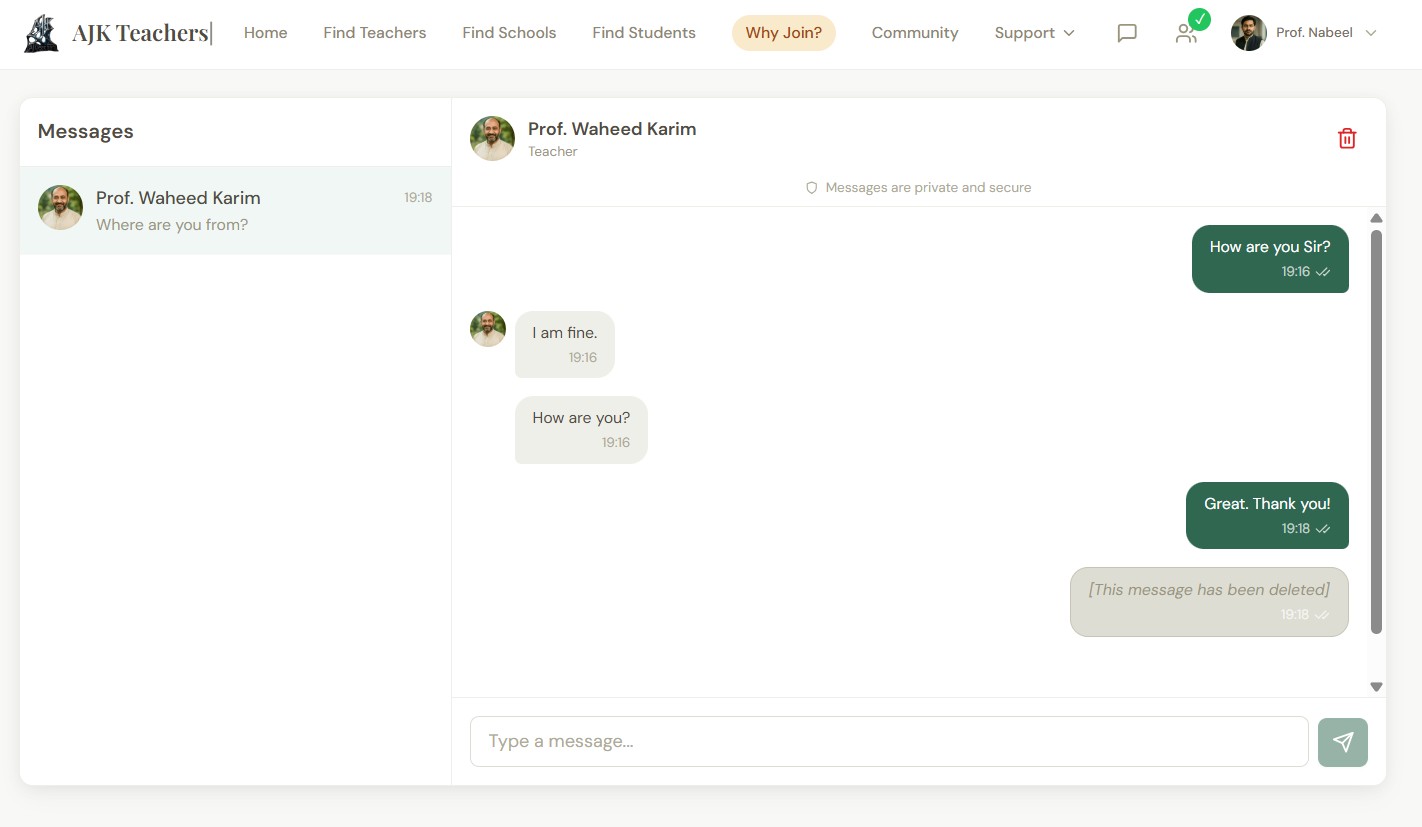Visit the Community link
This screenshot has height=827, width=1422.
point(914,33)
